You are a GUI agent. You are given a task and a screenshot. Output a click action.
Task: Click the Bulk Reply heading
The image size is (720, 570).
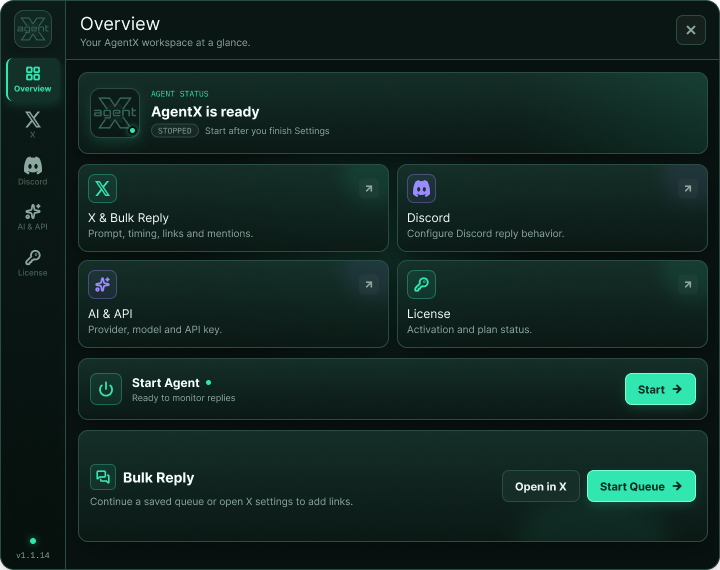point(158,478)
